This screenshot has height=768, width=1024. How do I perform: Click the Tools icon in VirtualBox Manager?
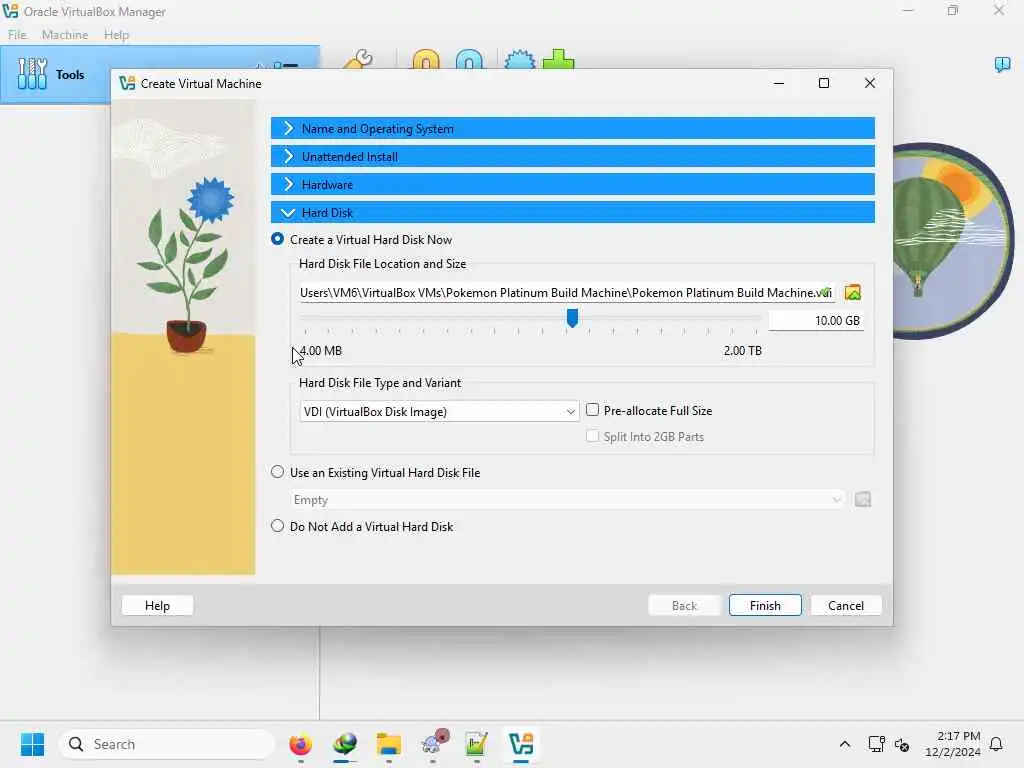(32, 74)
